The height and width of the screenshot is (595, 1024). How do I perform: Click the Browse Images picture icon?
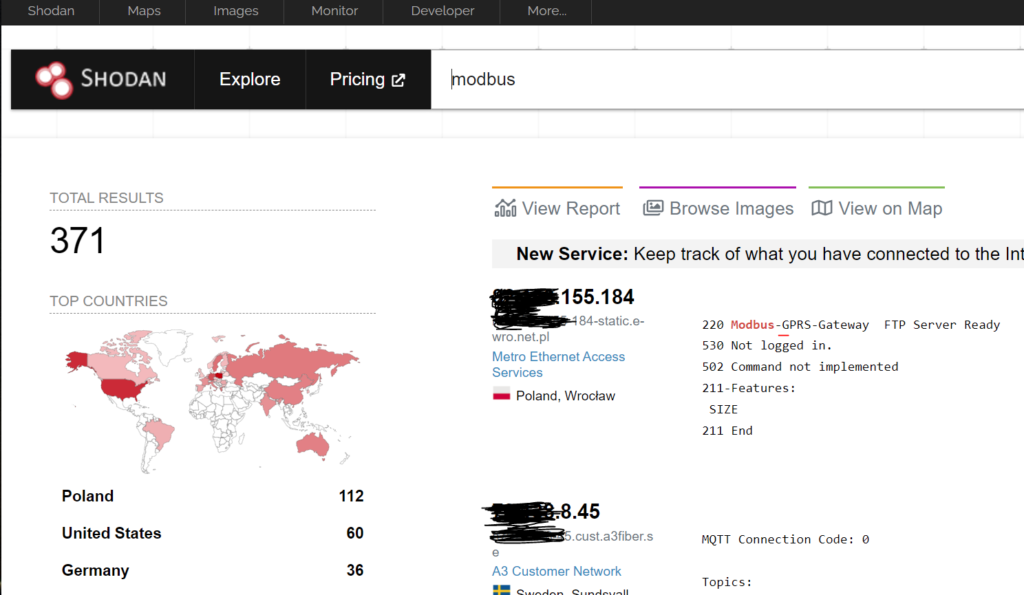653,208
